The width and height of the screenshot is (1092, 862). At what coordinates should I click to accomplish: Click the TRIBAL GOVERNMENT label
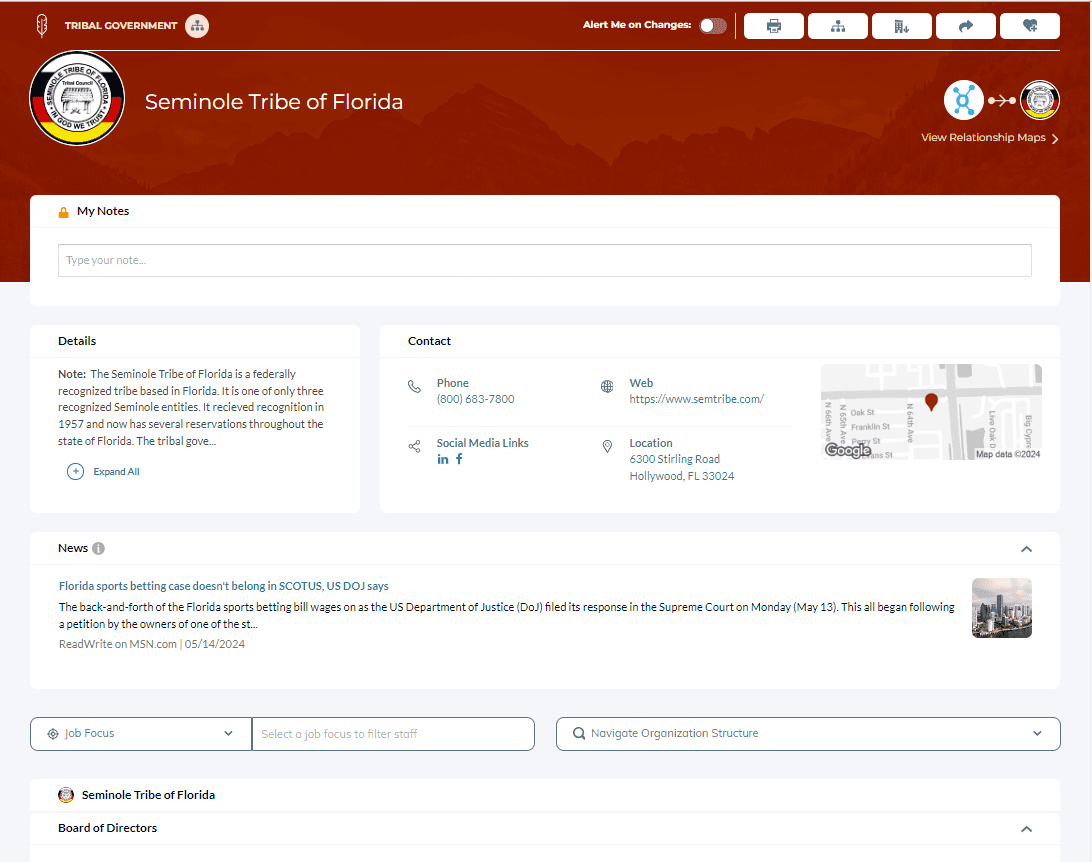[x=121, y=26]
